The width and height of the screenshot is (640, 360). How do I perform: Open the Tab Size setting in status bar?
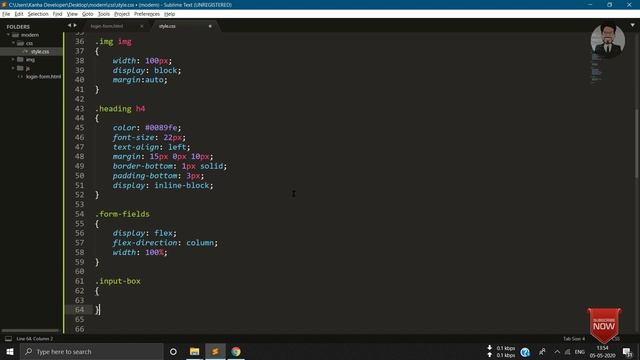pos(574,339)
